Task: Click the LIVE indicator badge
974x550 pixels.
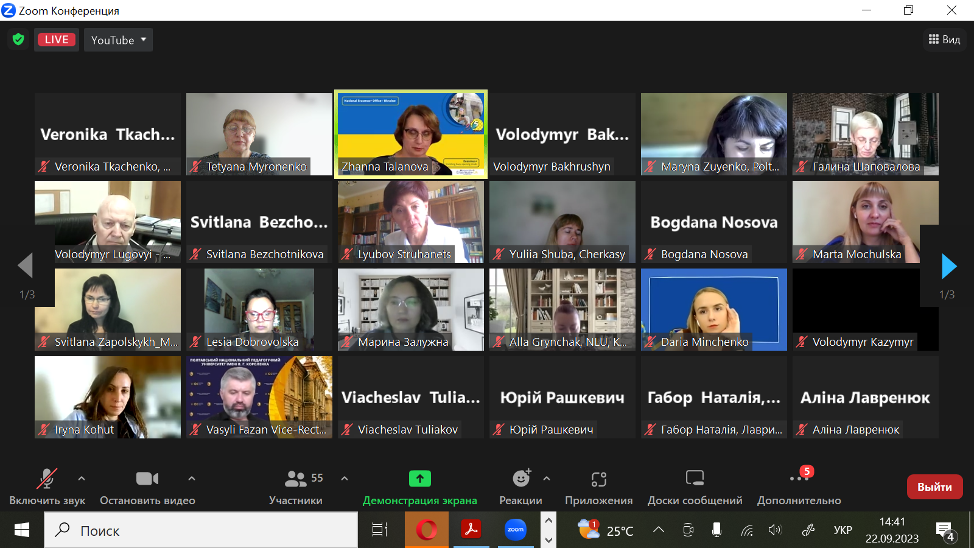Action: tap(57, 40)
